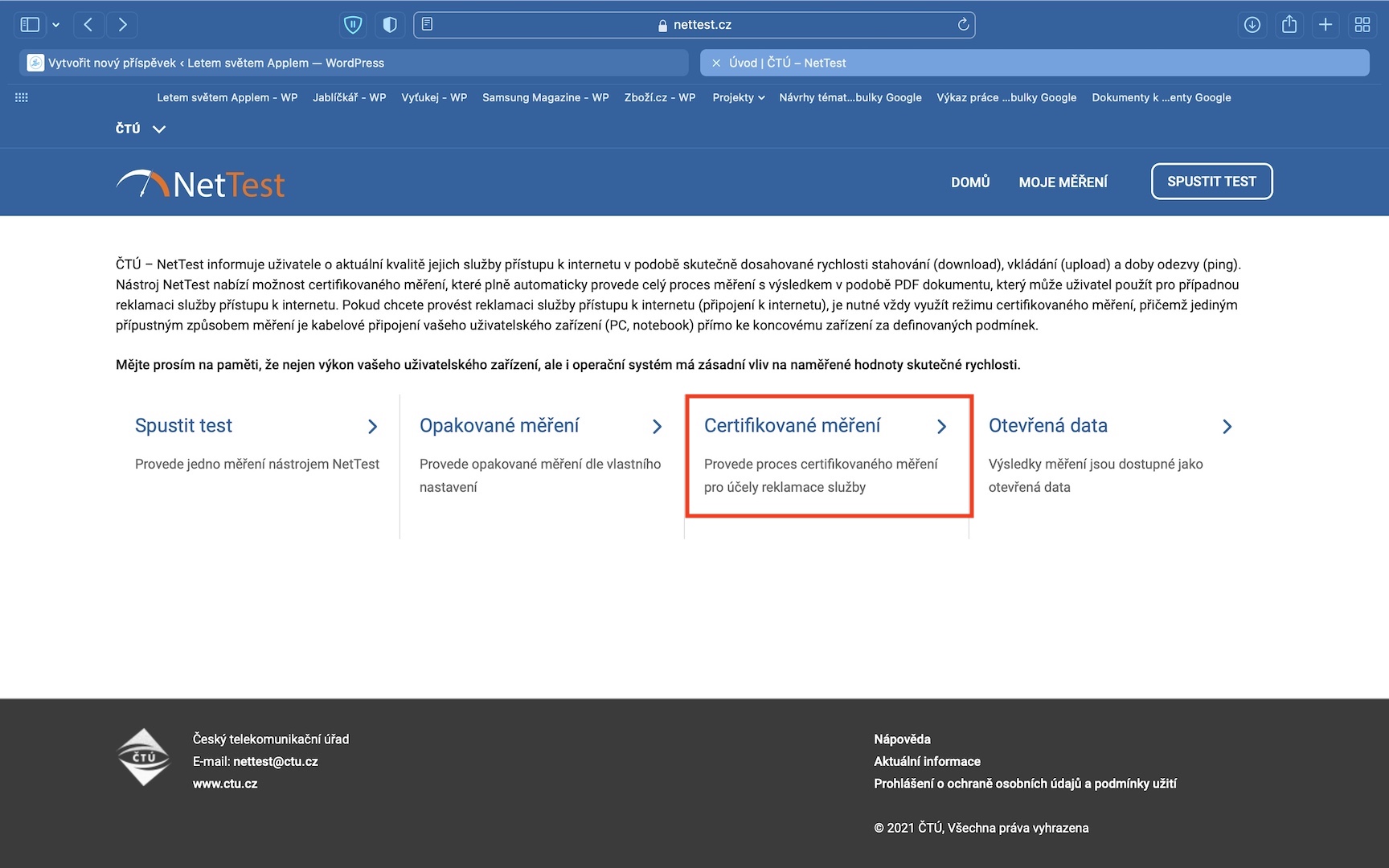1389x868 pixels.
Task: Expand the ČTÚ dropdown menu
Action: click(x=141, y=129)
